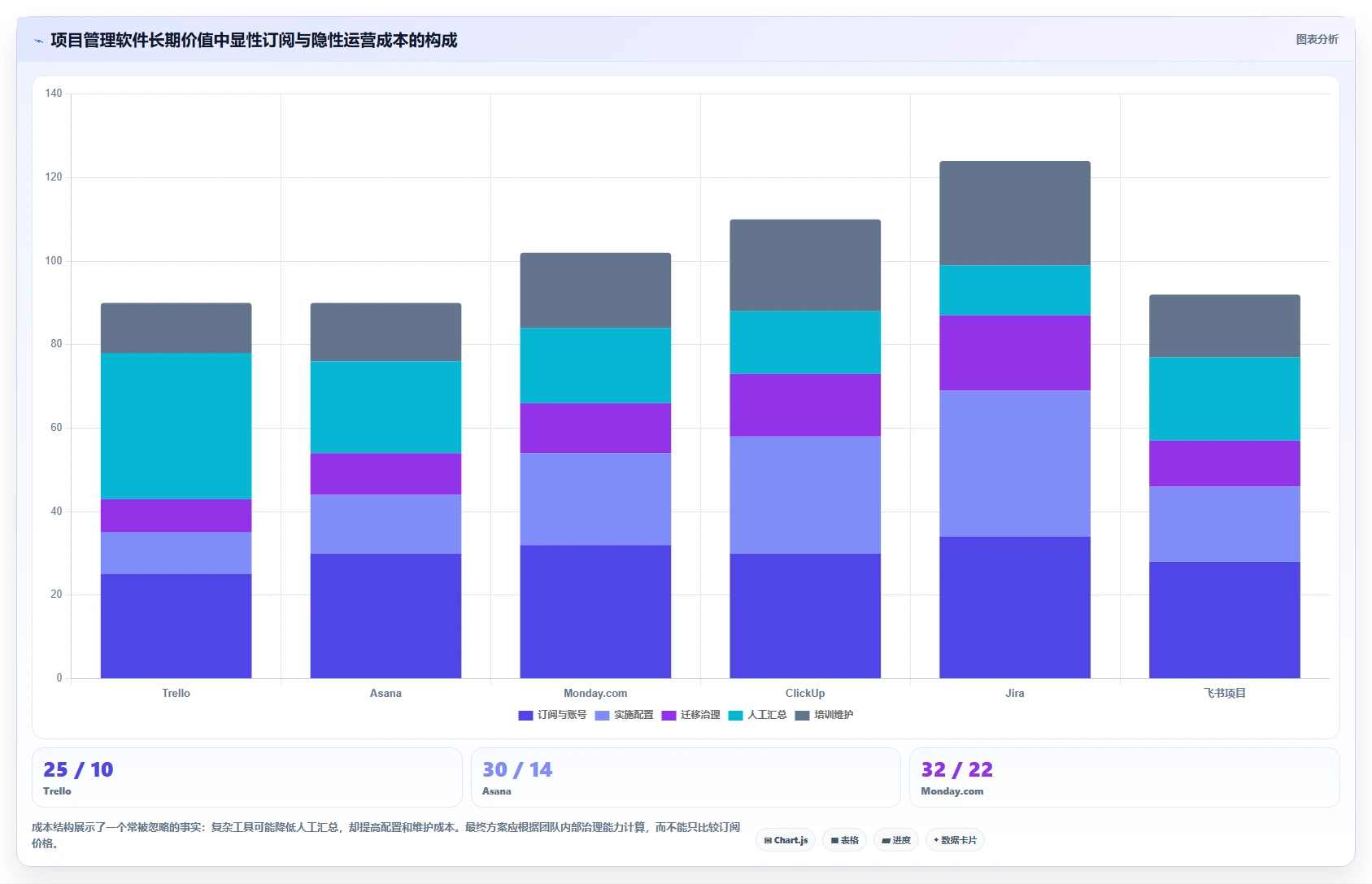The width and height of the screenshot is (1372, 884).
Task: Click Monday.com's gray 培训维护 segment
Action: click(x=595, y=290)
